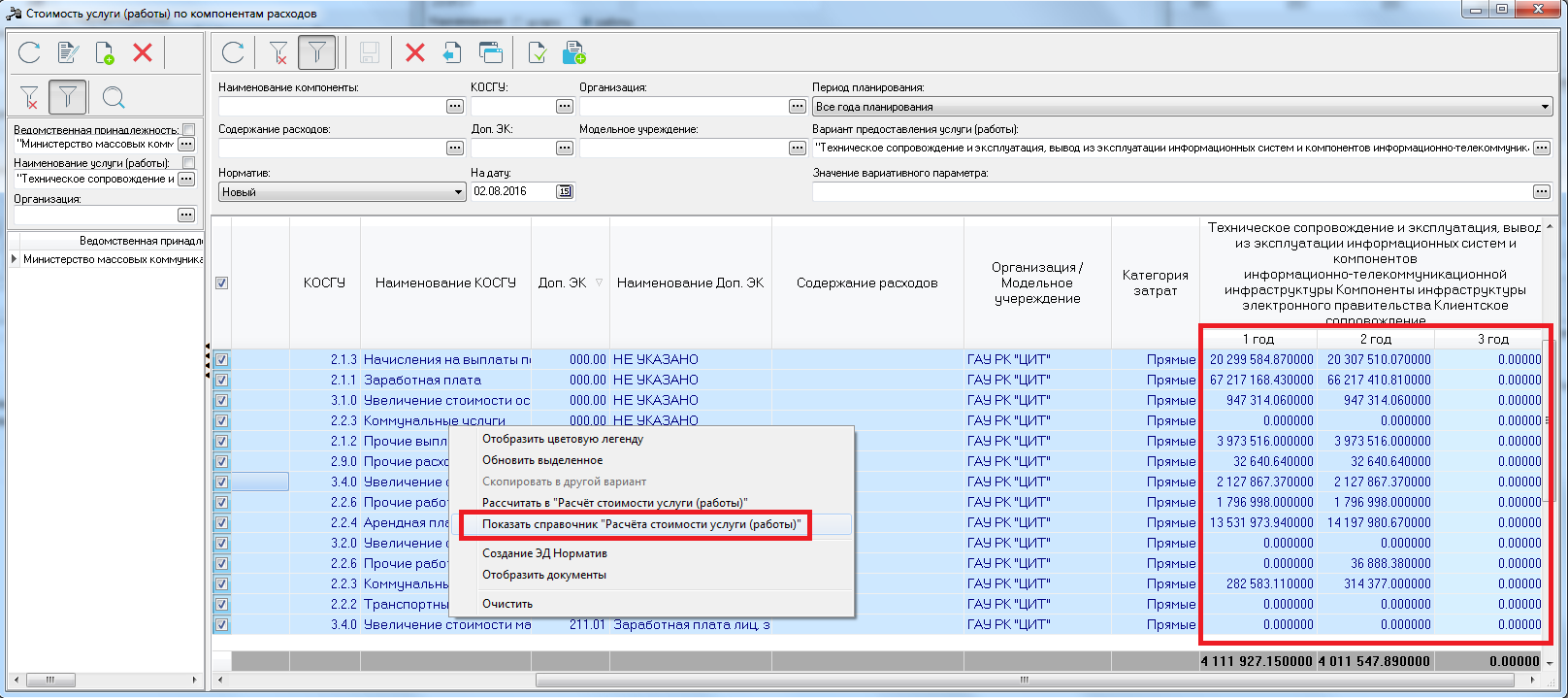Click the Наименование компоненты input field
This screenshot has height=698, width=1568.
(331, 107)
